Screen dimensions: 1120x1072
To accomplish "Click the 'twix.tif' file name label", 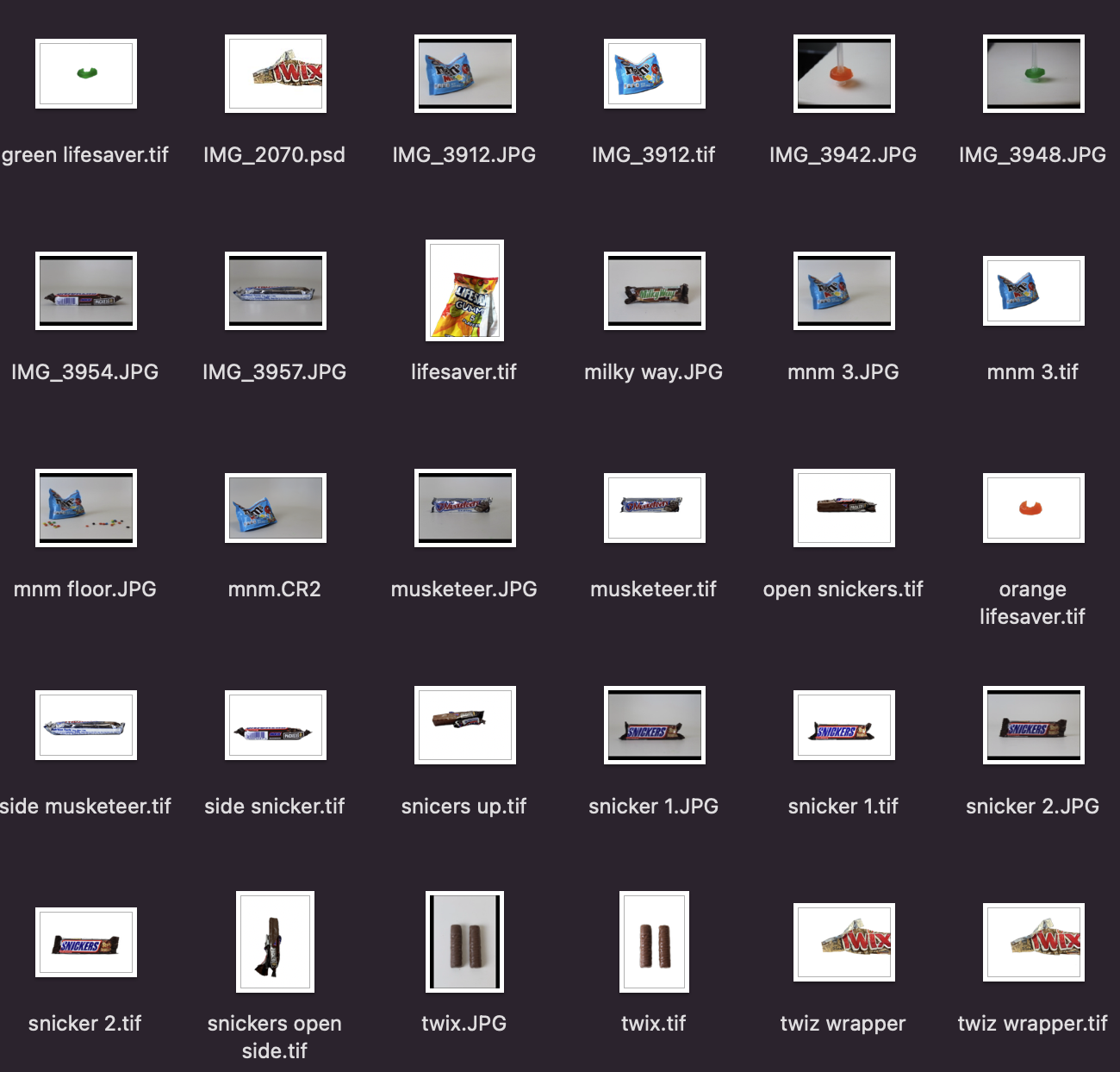I will pyautogui.click(x=654, y=1024).
